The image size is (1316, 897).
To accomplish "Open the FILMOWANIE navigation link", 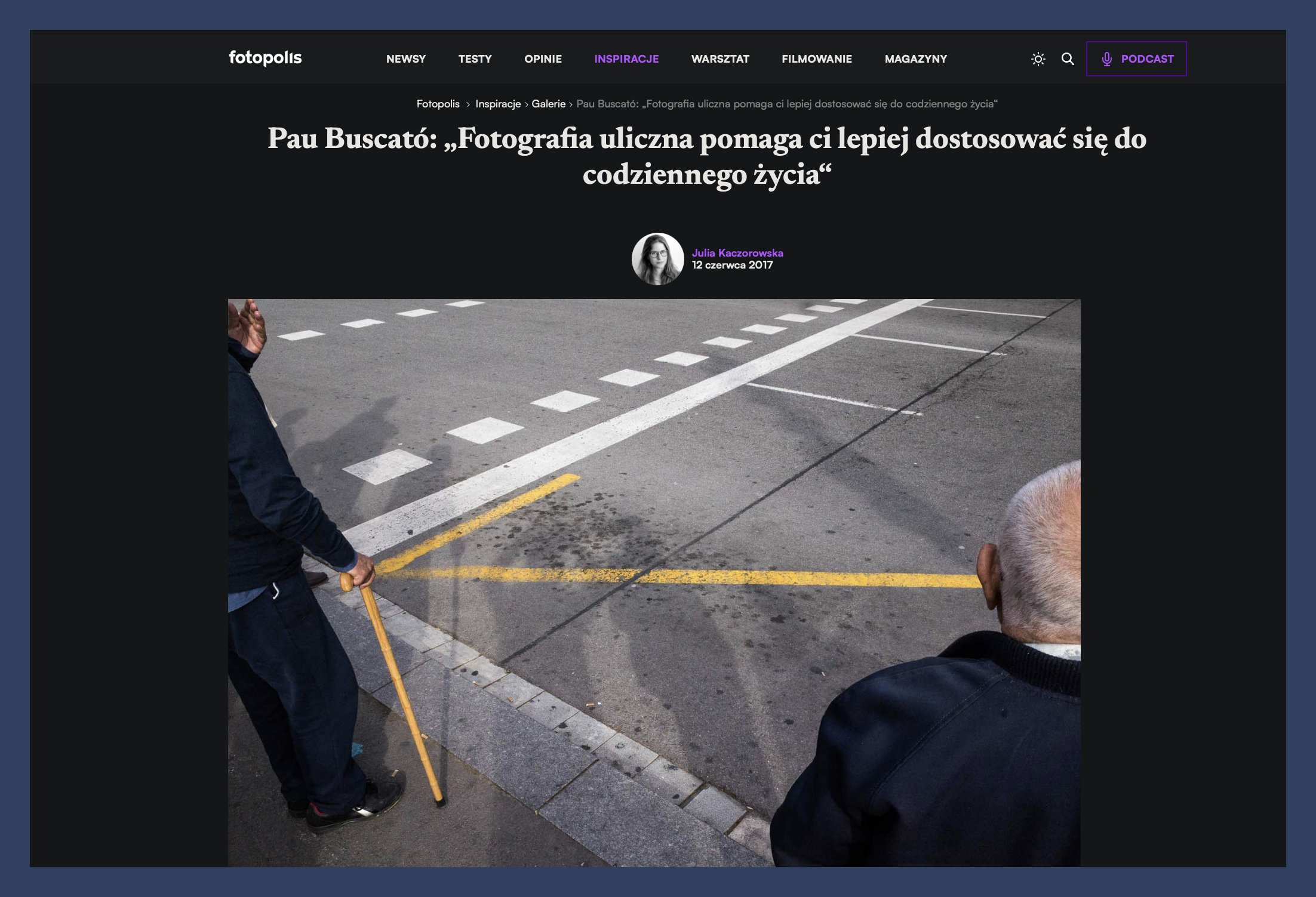I will coord(817,58).
